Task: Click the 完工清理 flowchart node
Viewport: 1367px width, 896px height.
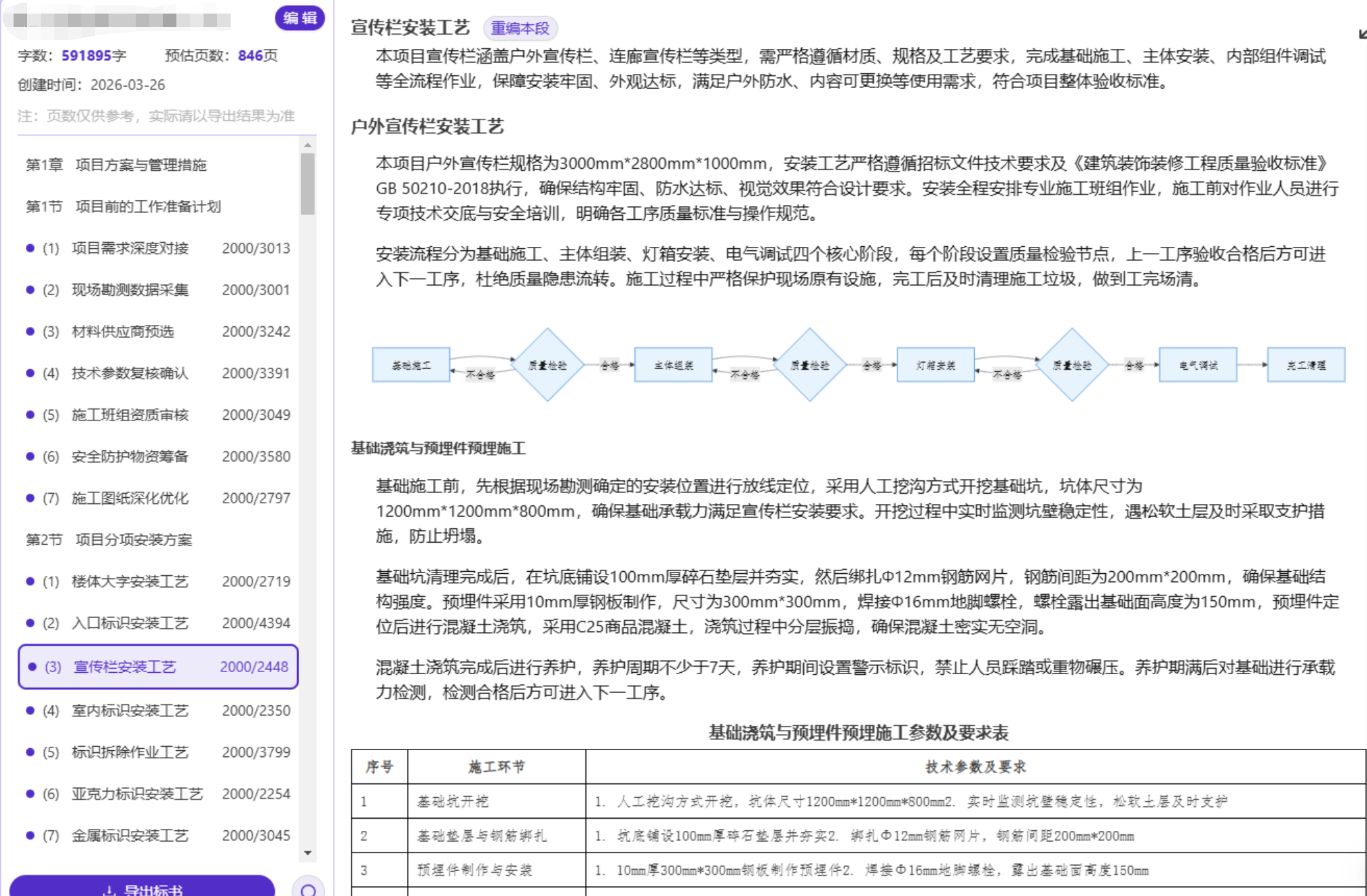Action: [x=1306, y=365]
